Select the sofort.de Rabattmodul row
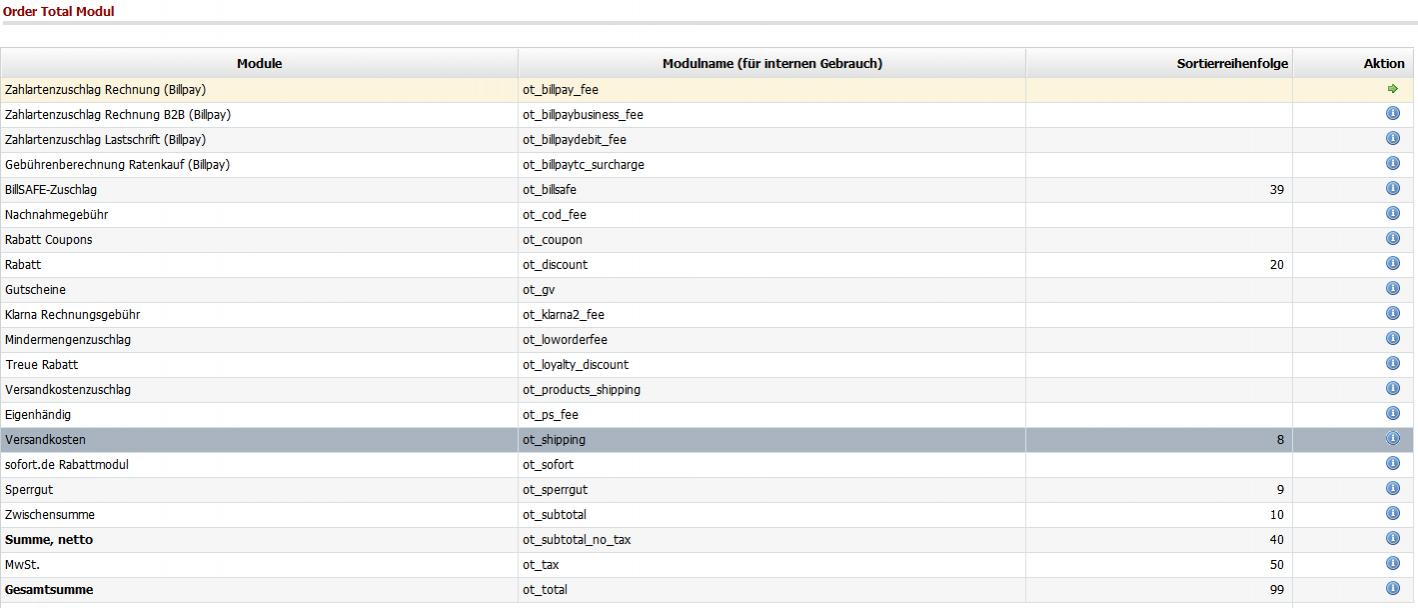1418x608 pixels. (x=67, y=465)
